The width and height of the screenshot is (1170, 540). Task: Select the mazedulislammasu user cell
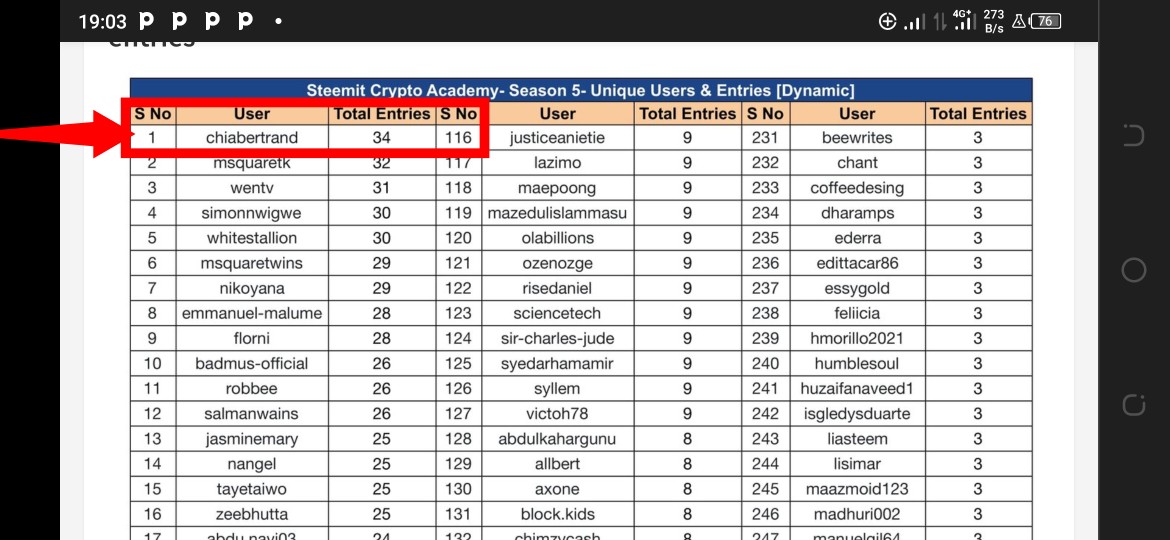pos(557,213)
